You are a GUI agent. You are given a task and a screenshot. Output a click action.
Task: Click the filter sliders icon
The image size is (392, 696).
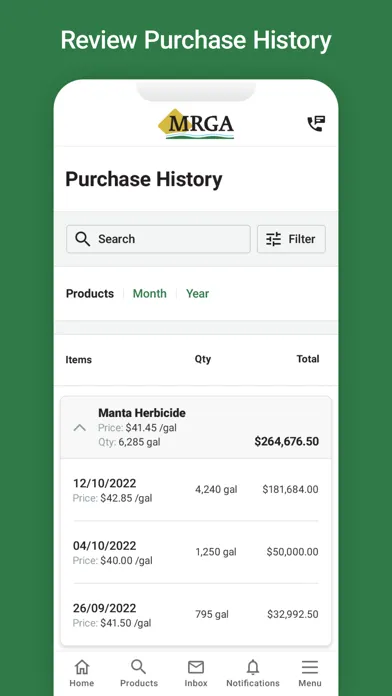[x=273, y=239]
